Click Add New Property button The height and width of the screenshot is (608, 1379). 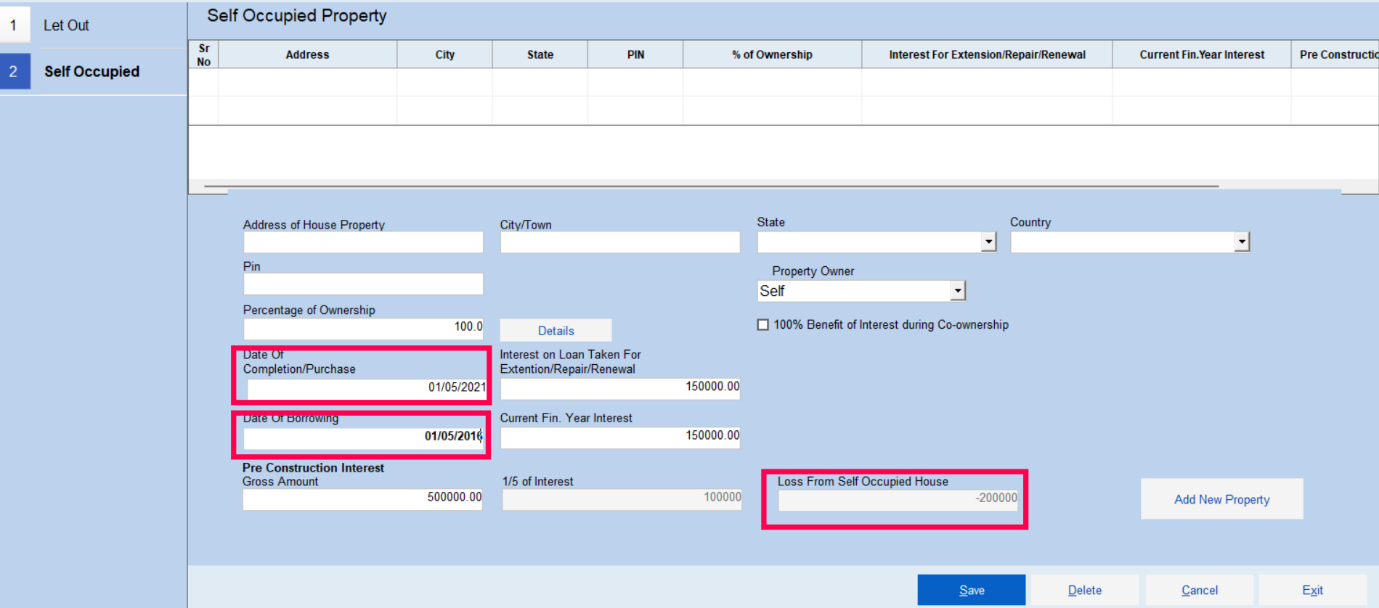click(x=1222, y=499)
